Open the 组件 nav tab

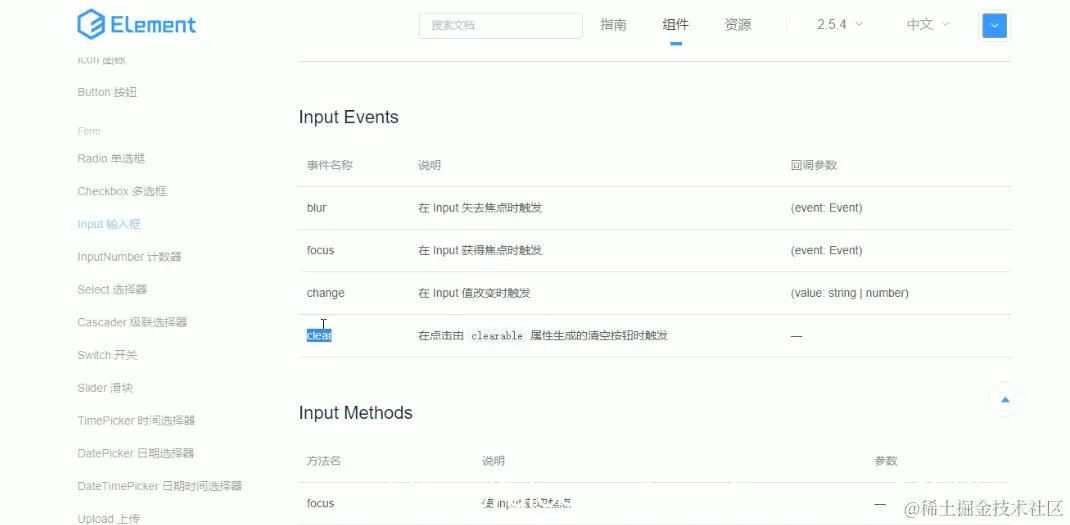[676, 25]
